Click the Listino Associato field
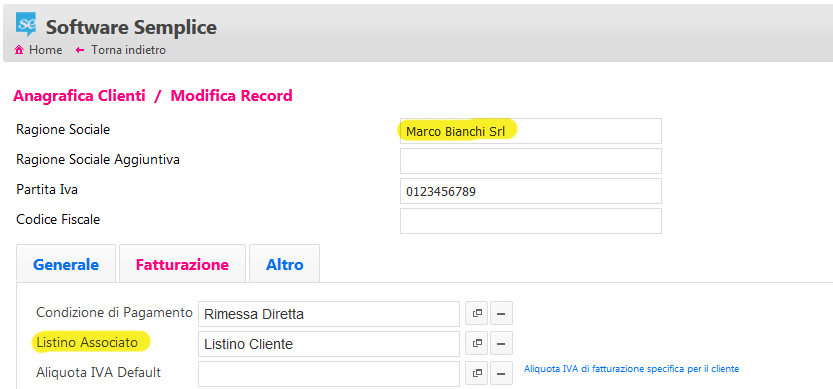The image size is (833, 389). click(x=329, y=344)
